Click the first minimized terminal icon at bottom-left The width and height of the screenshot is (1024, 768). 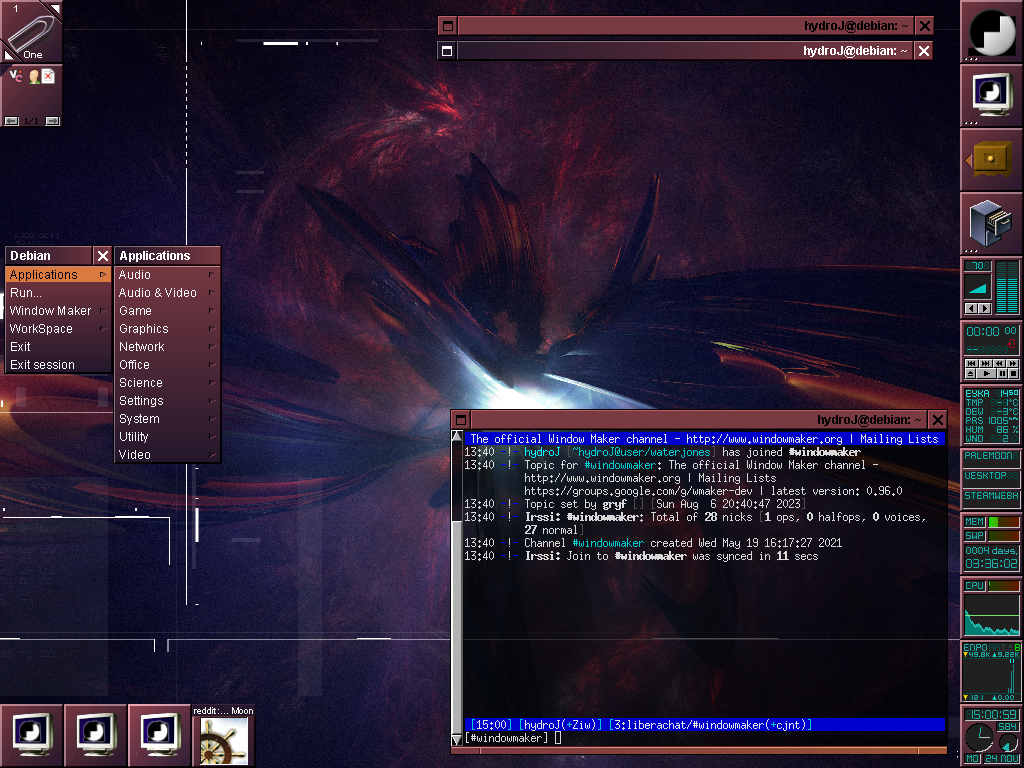pyautogui.click(x=31, y=735)
